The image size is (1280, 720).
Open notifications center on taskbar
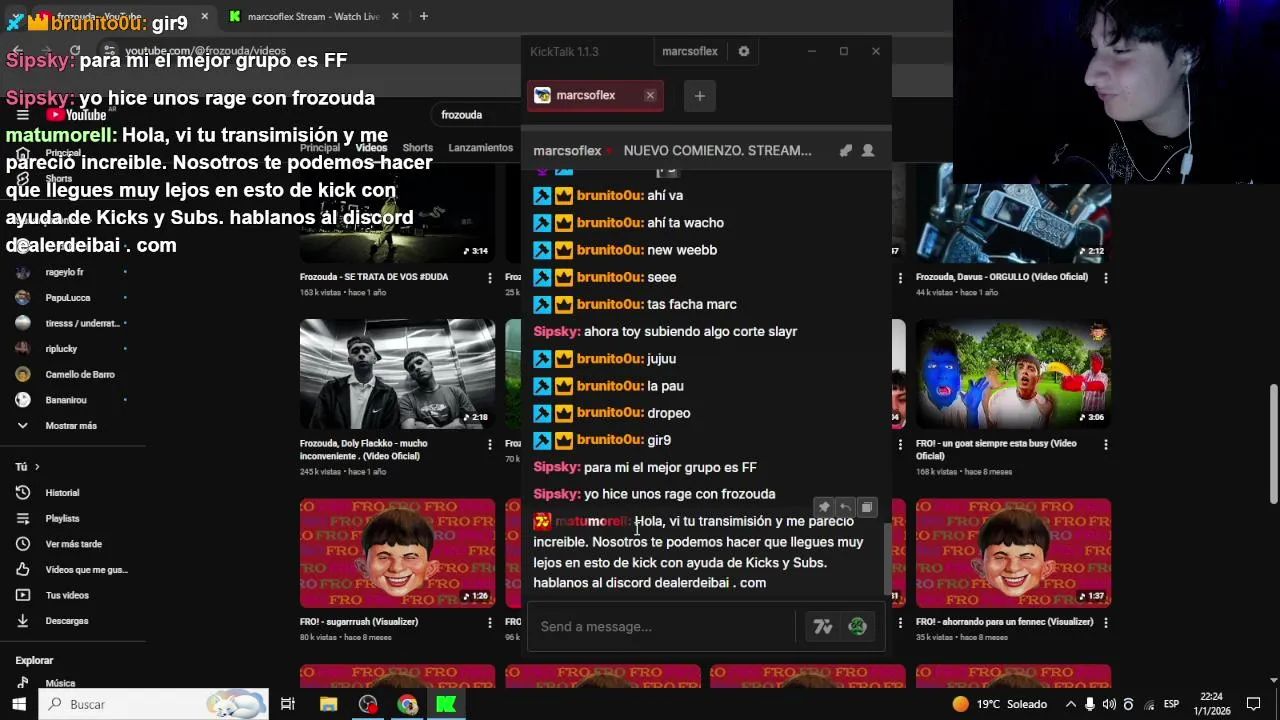(x=1254, y=704)
